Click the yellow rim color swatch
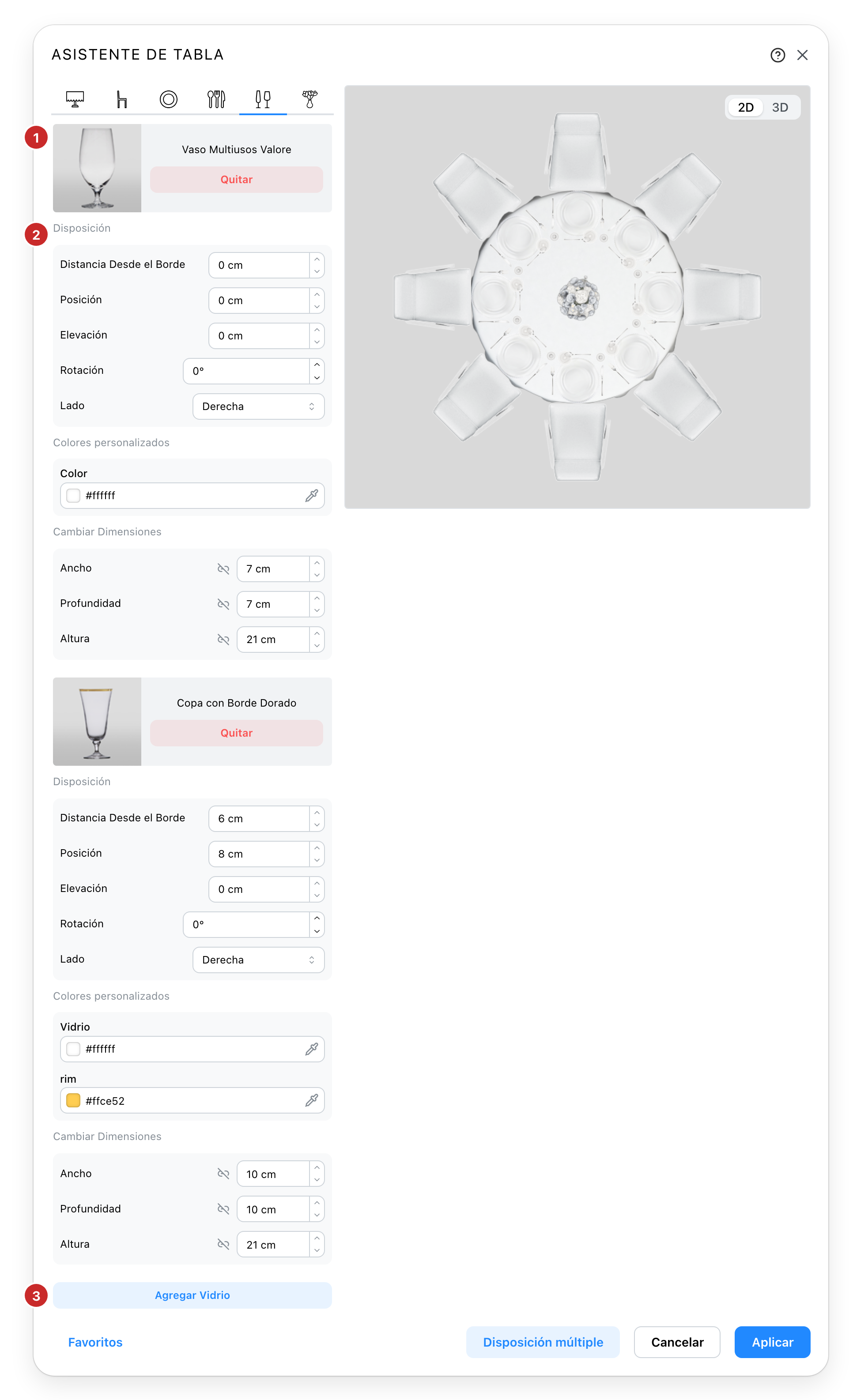Screen dimensions: 853x1400 click(x=73, y=1101)
